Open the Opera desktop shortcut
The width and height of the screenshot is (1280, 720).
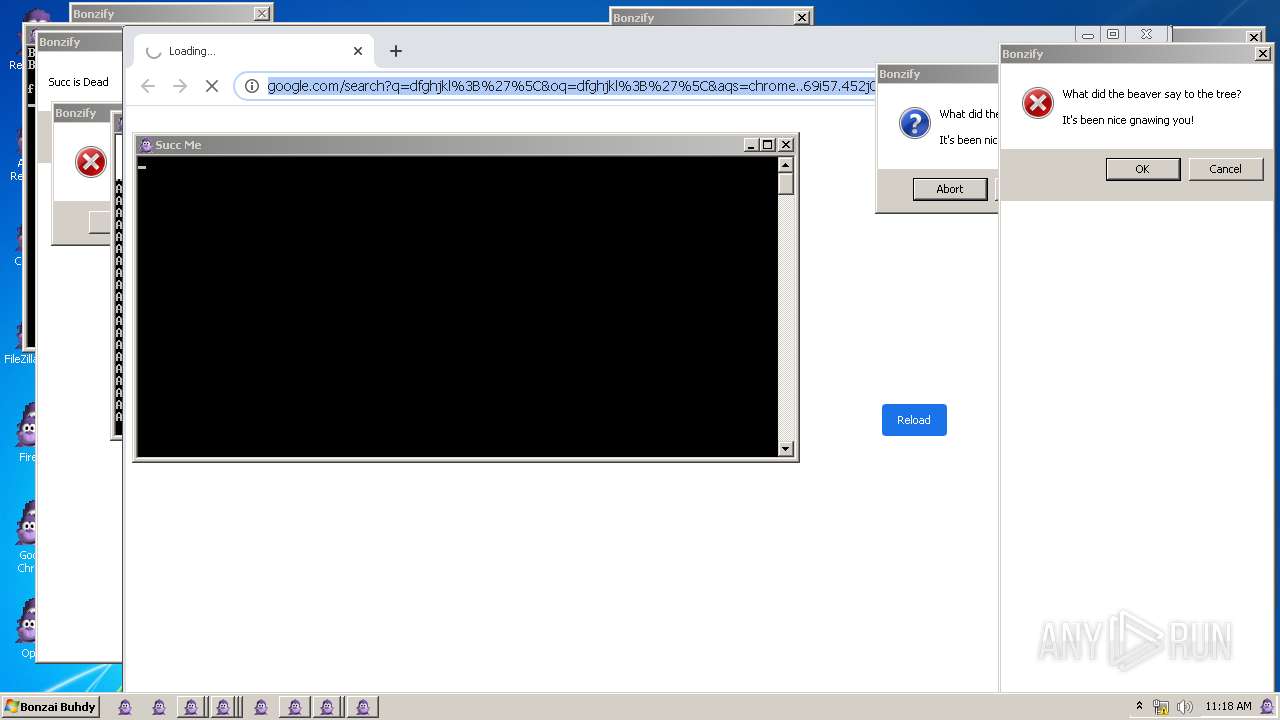click(x=26, y=628)
